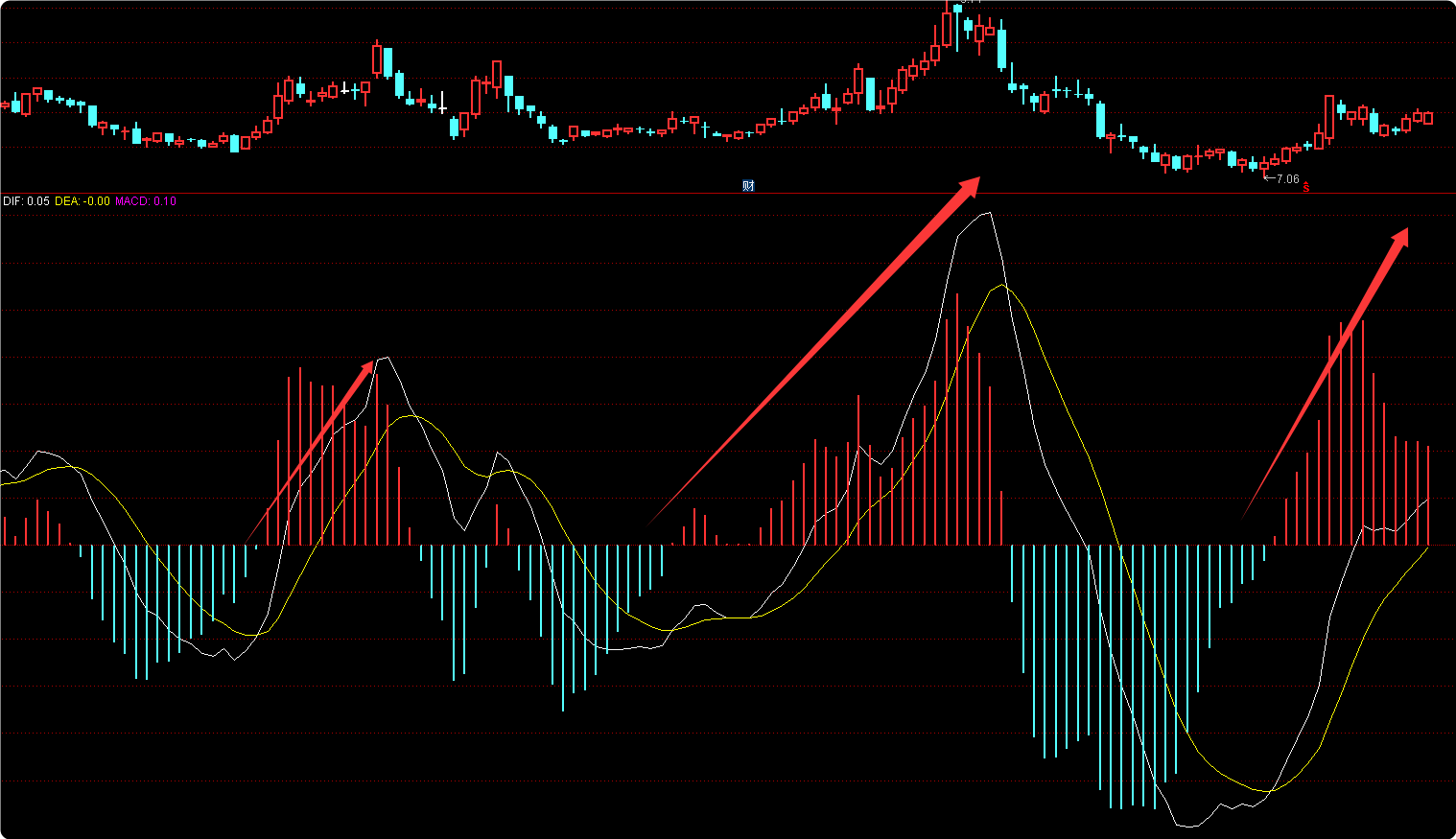1456x839 pixels.
Task: Click the DIF: 0.05 indicator value
Action: (x=26, y=201)
